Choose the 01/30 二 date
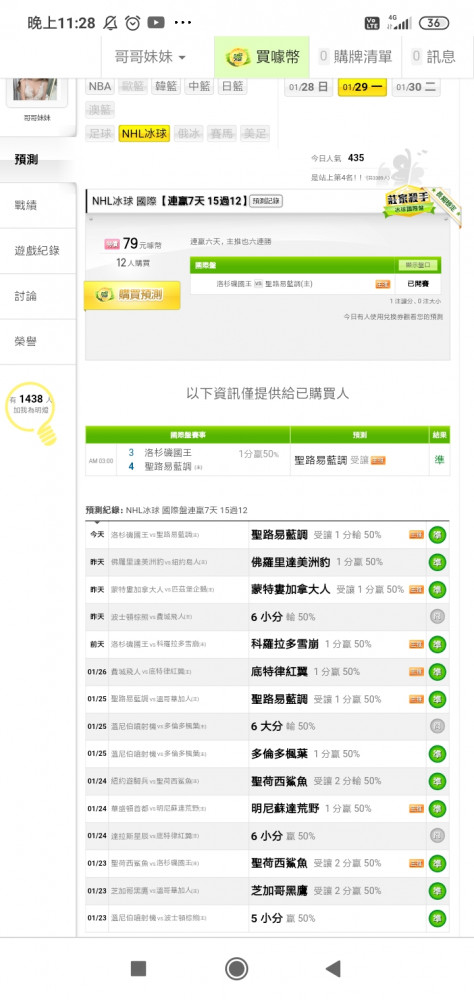This screenshot has width=474, height=1000. (x=416, y=87)
